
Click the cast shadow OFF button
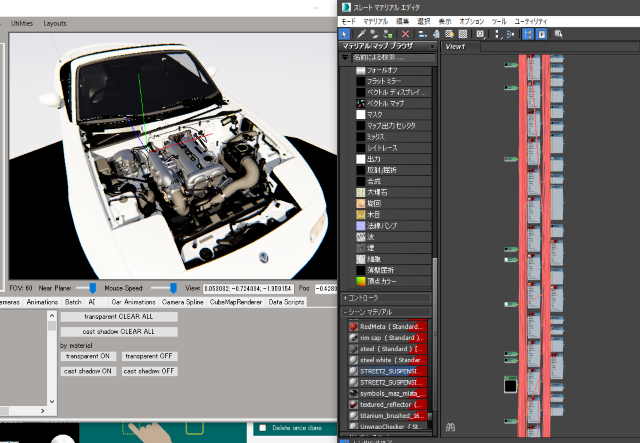149,370
